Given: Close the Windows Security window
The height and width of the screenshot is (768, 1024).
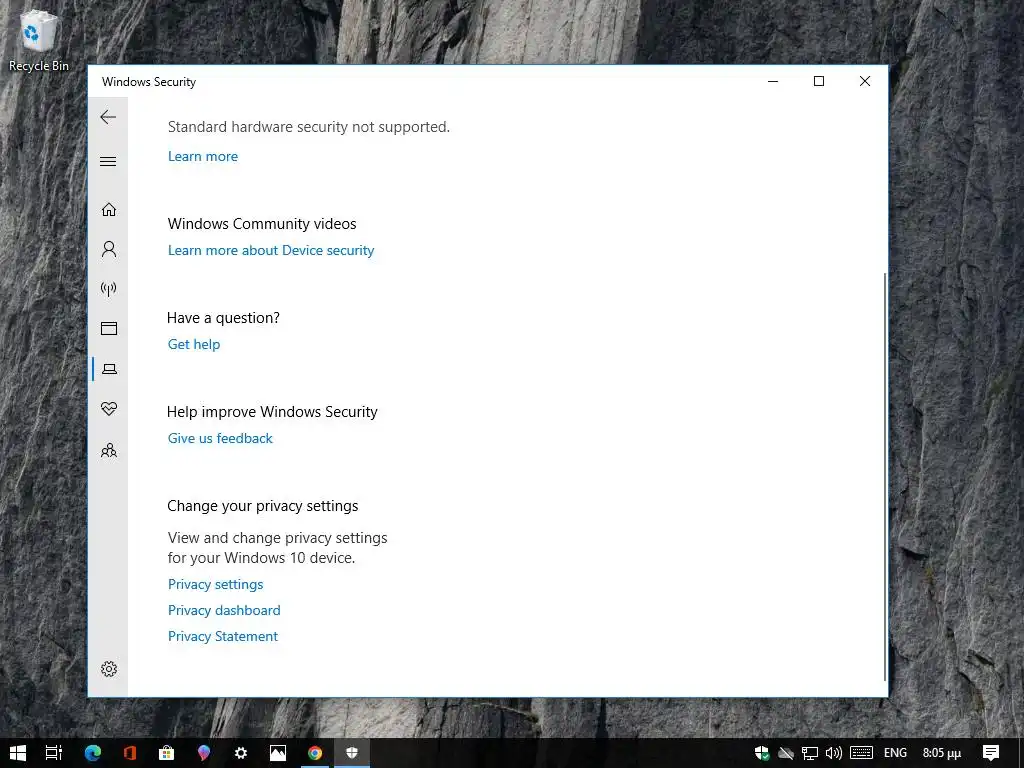Looking at the screenshot, I should 865,81.
